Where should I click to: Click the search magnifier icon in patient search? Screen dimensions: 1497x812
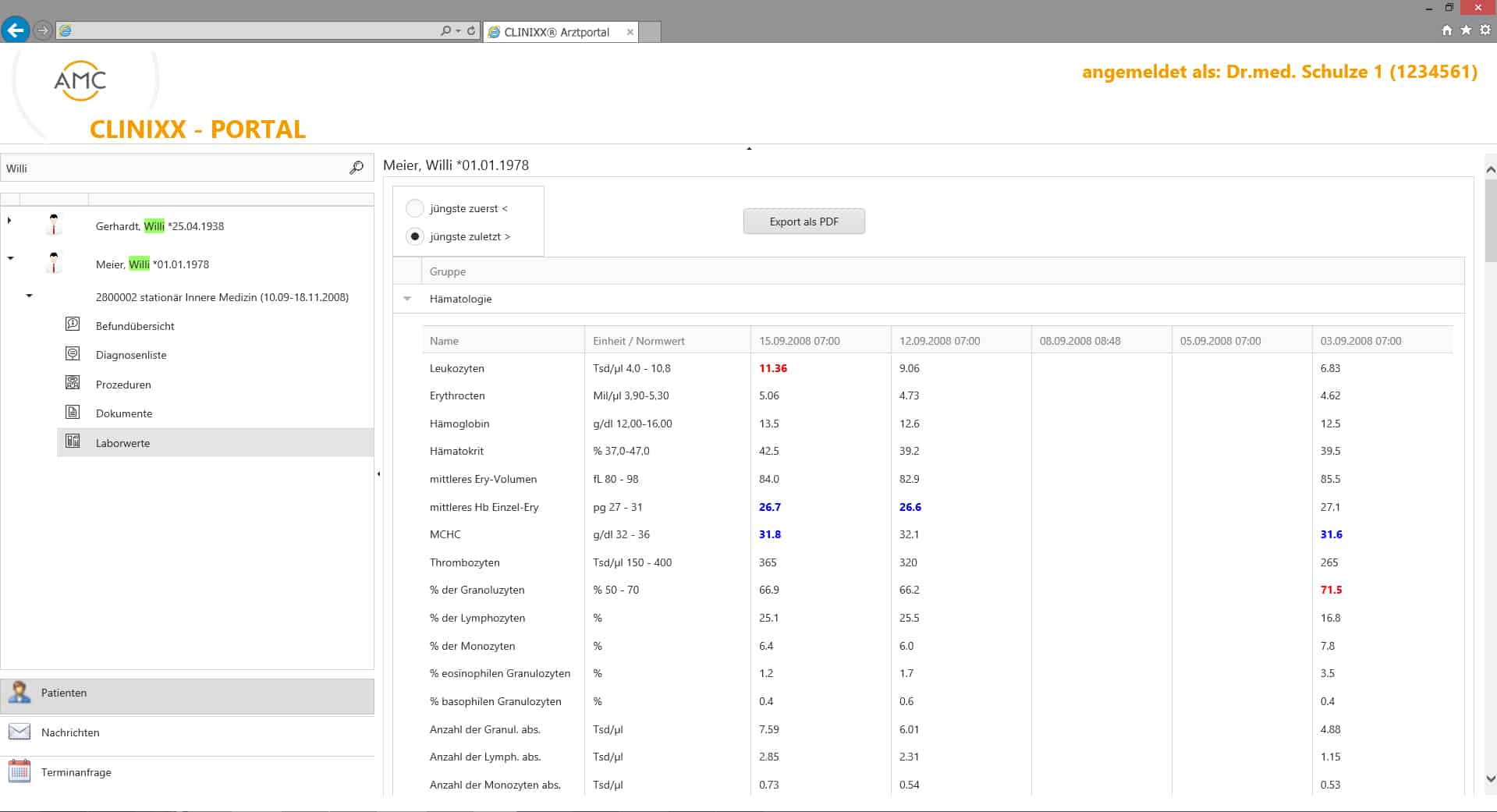pyautogui.click(x=357, y=168)
